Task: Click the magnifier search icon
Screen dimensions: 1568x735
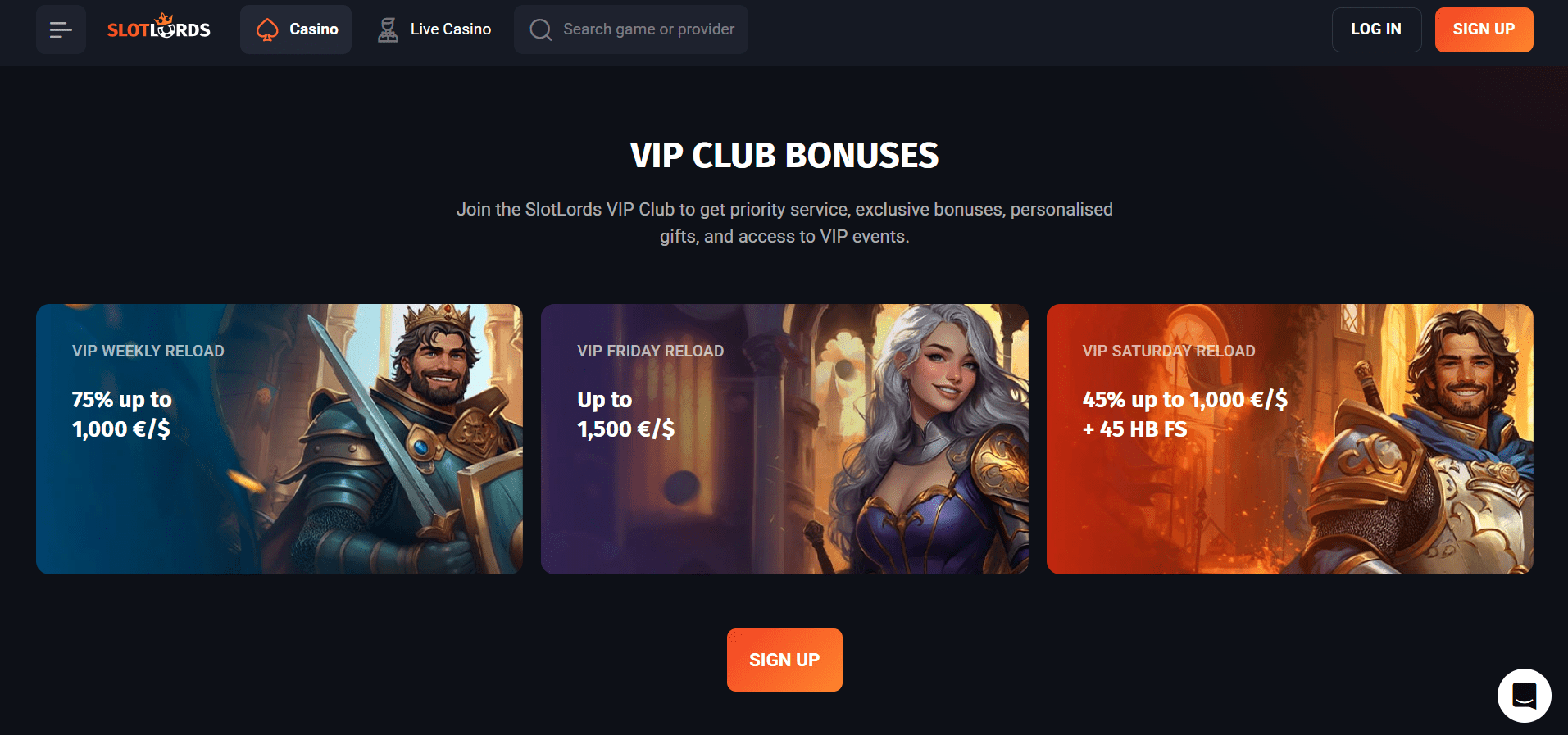Action: [541, 29]
